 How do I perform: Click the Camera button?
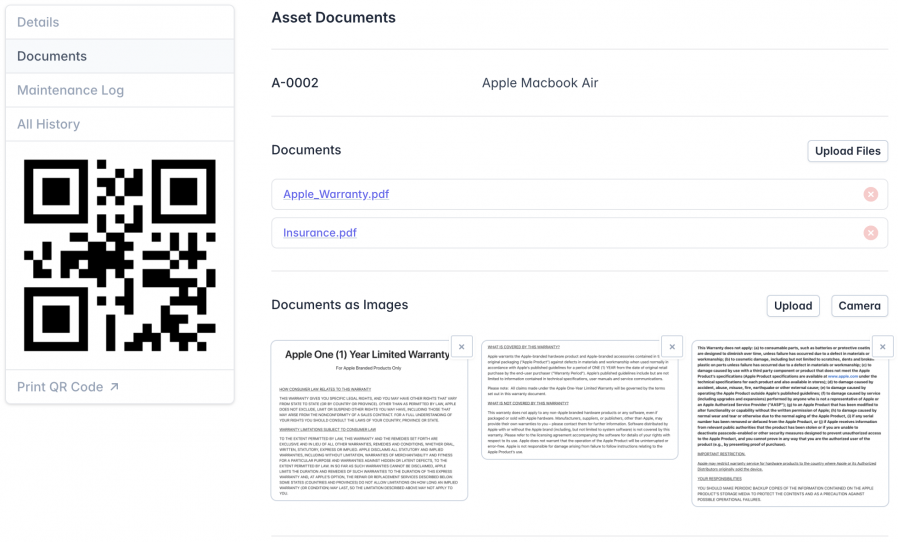point(860,306)
